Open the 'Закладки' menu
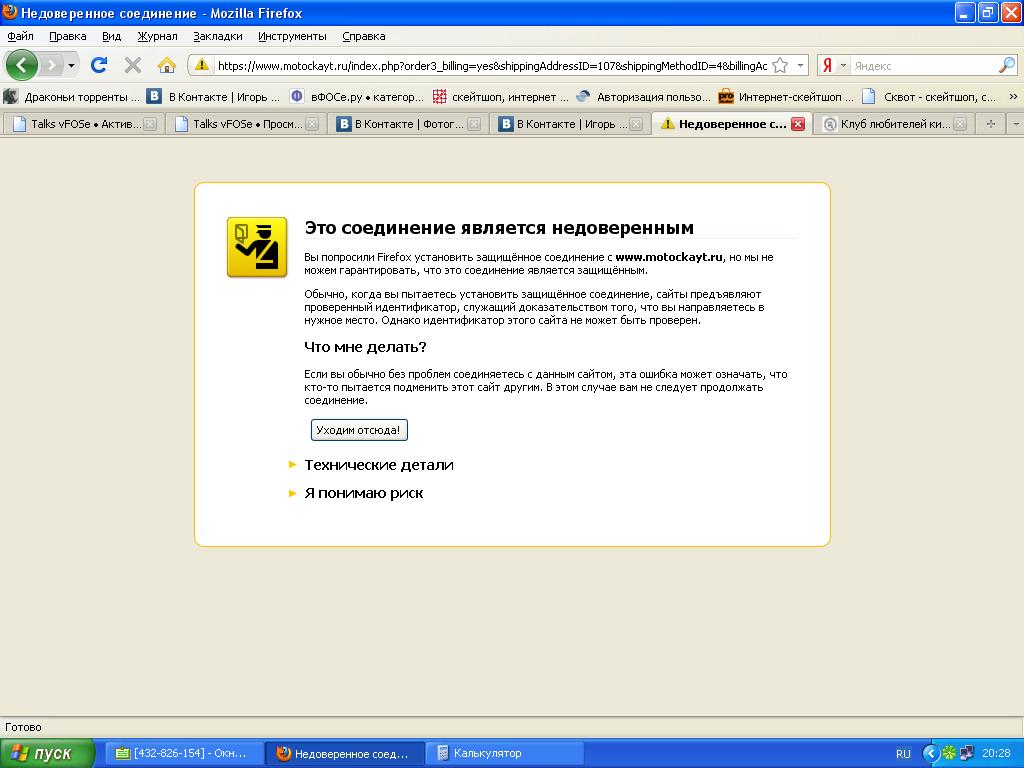The image size is (1024, 768). [x=217, y=36]
